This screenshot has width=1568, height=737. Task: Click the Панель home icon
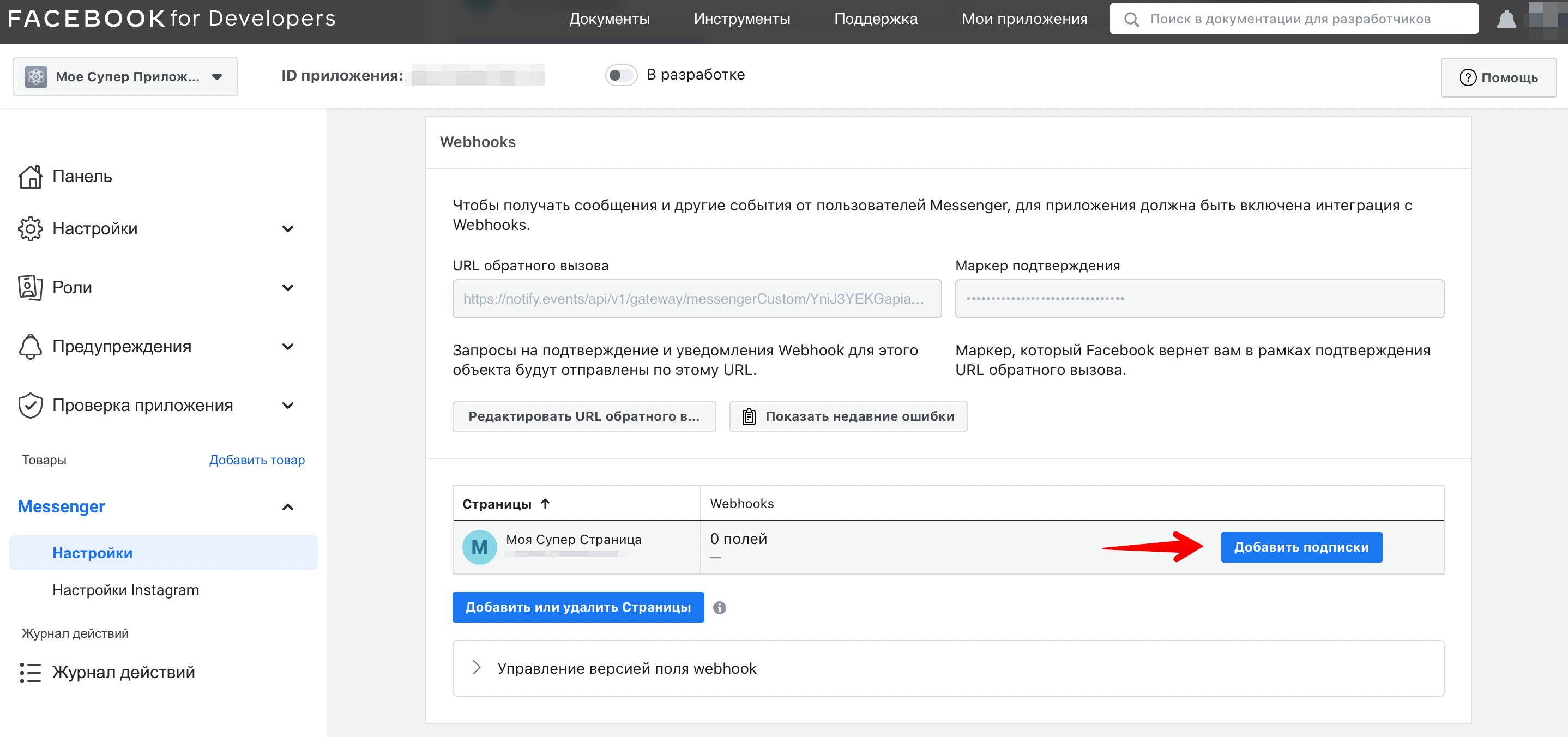pyautogui.click(x=30, y=177)
